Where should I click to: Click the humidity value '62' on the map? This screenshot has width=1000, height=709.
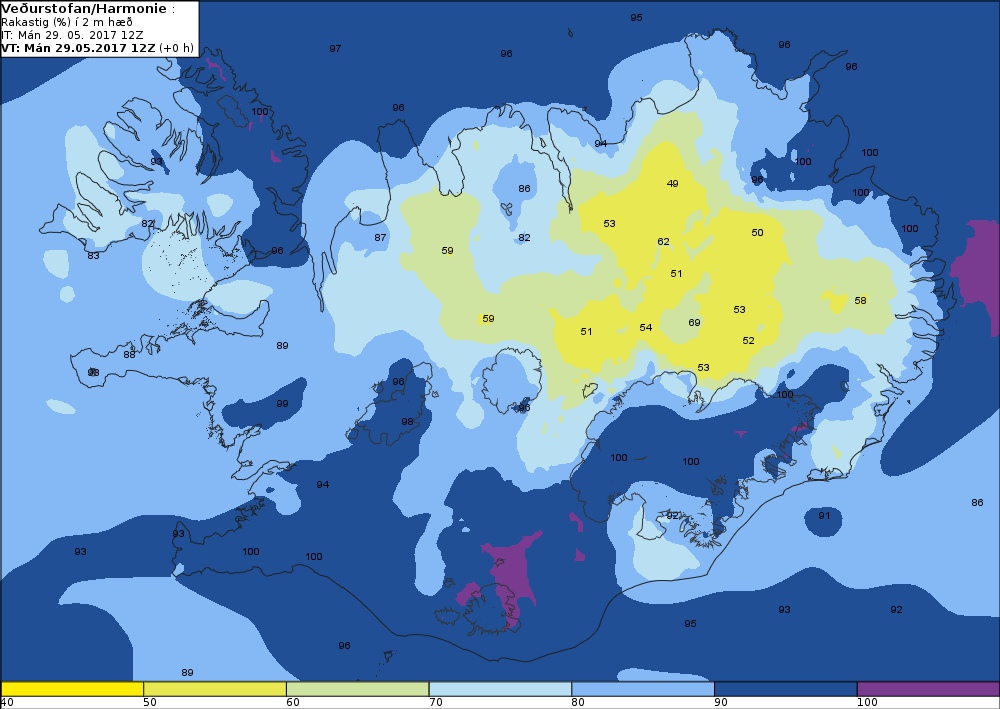tap(663, 242)
